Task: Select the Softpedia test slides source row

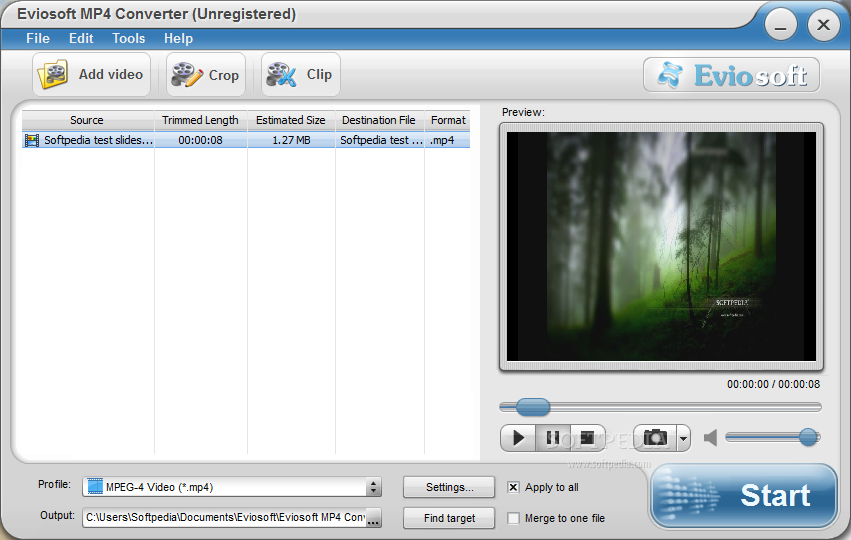Action: pos(246,140)
